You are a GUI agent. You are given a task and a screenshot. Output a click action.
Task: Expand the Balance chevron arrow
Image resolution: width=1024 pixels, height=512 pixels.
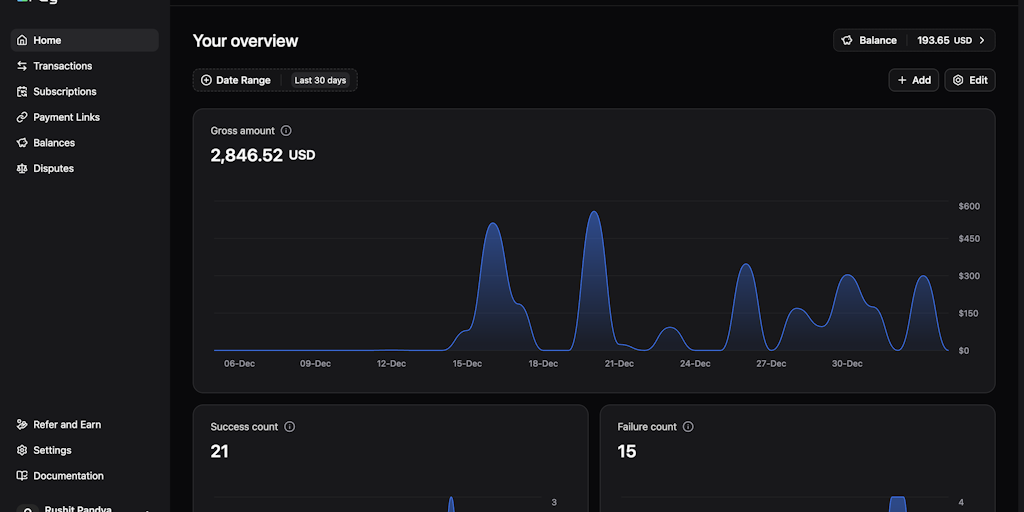[982, 40]
